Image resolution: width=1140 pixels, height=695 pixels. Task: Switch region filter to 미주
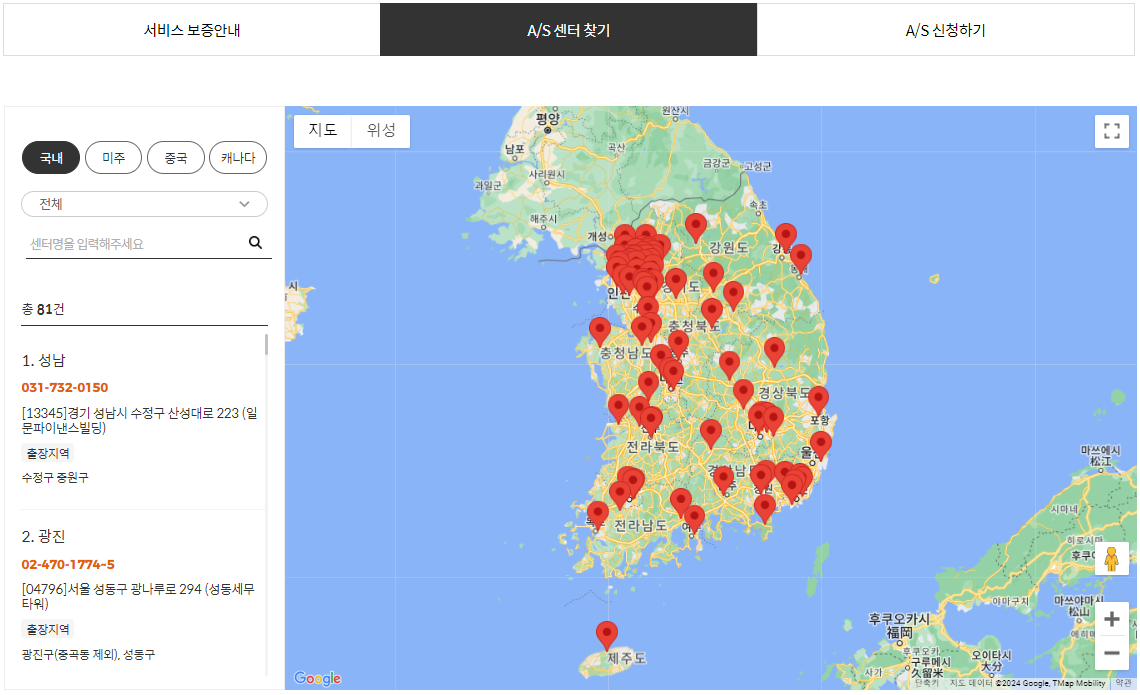(113, 158)
